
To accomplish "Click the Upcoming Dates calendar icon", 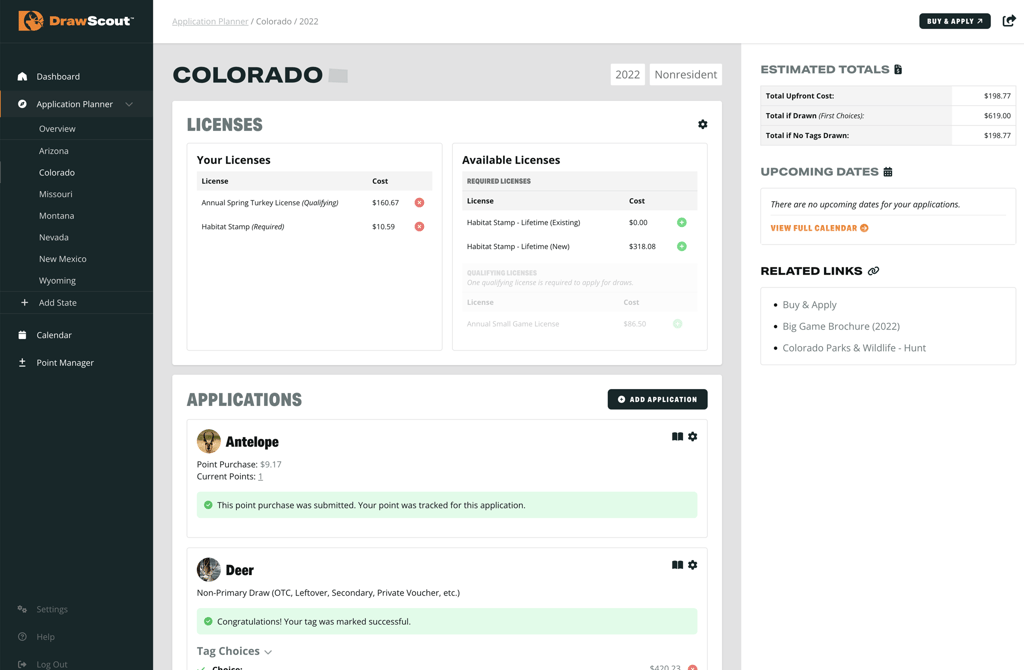I will 888,172.
